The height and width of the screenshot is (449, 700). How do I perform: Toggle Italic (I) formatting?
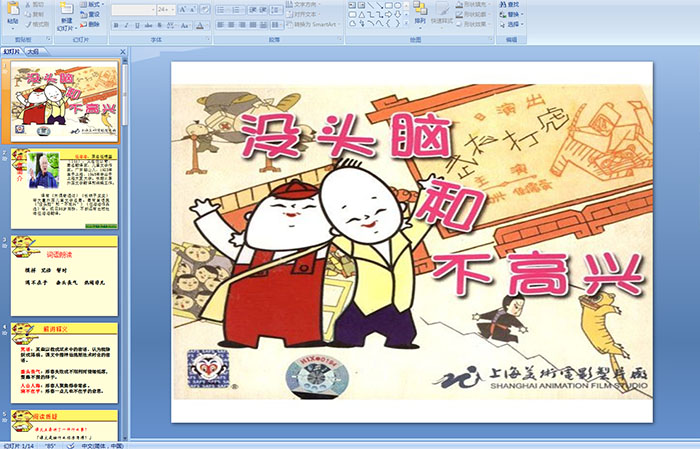pos(126,25)
